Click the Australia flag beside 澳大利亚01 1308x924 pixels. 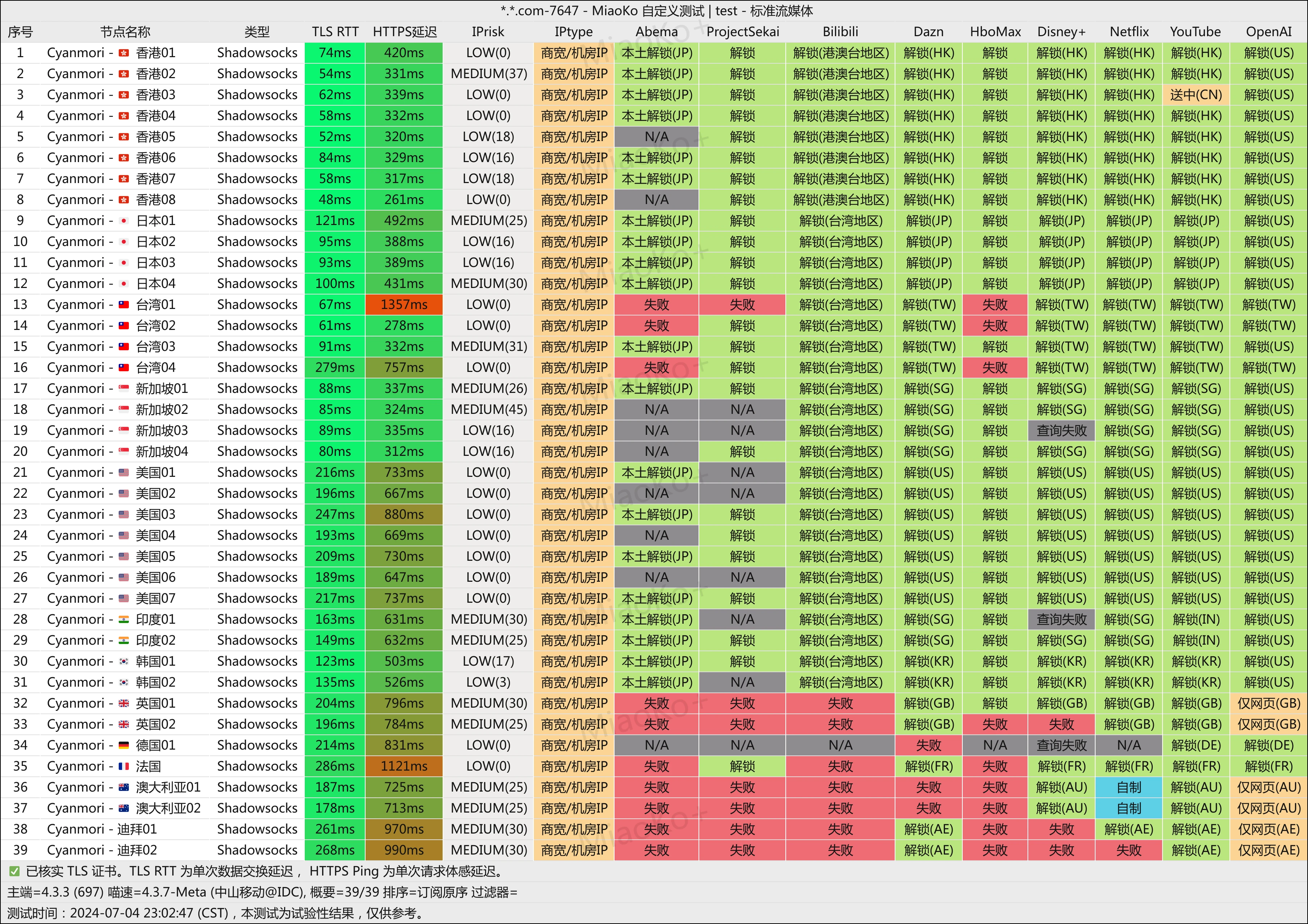[124, 787]
